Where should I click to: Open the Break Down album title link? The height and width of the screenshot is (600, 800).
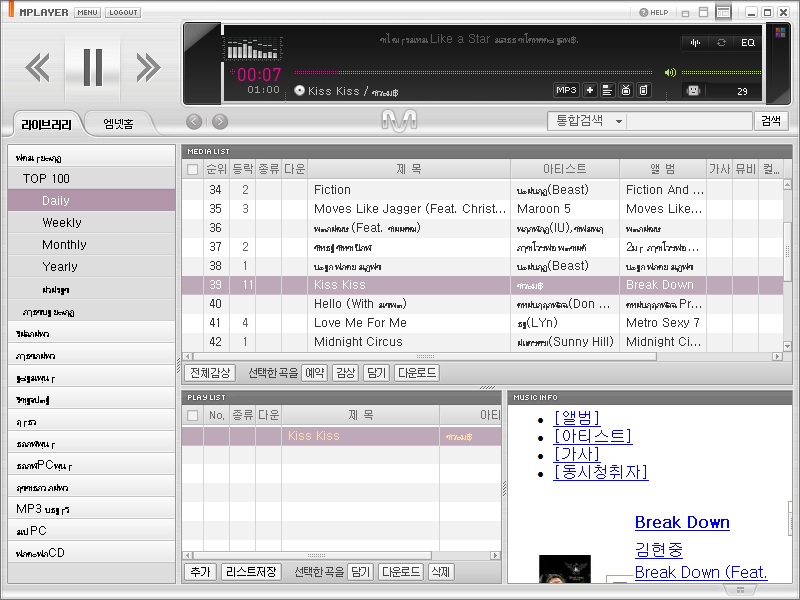(682, 522)
